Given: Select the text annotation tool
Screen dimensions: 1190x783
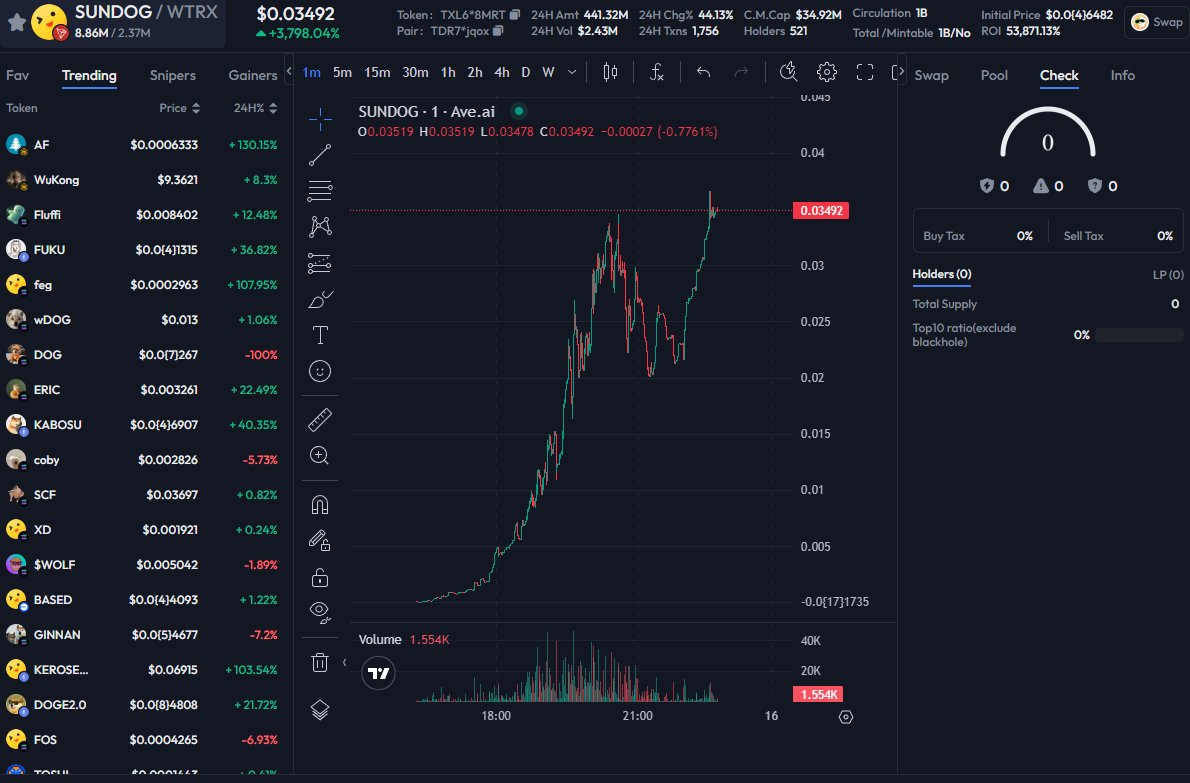Looking at the screenshot, I should 320,335.
